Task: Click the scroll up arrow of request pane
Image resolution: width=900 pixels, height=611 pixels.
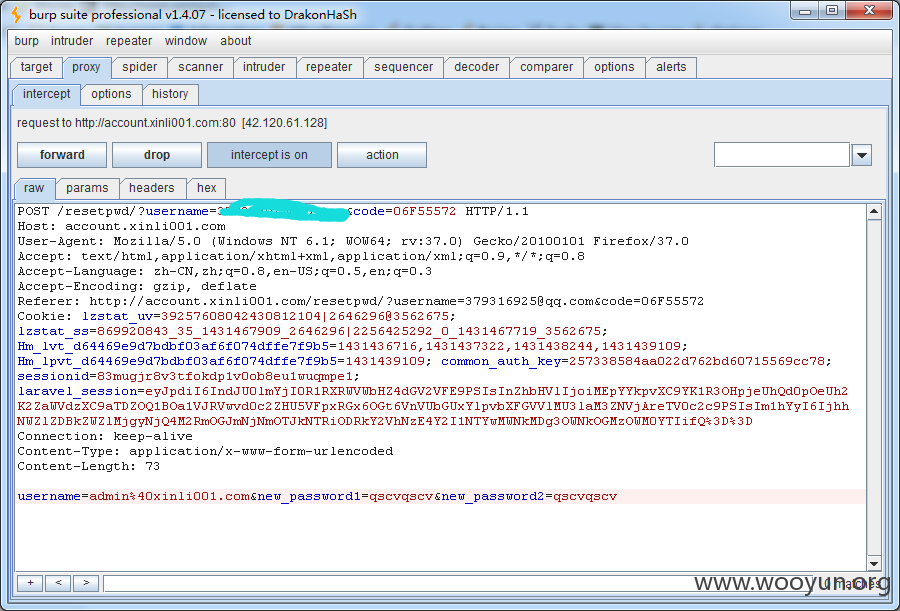Action: pyautogui.click(x=874, y=212)
